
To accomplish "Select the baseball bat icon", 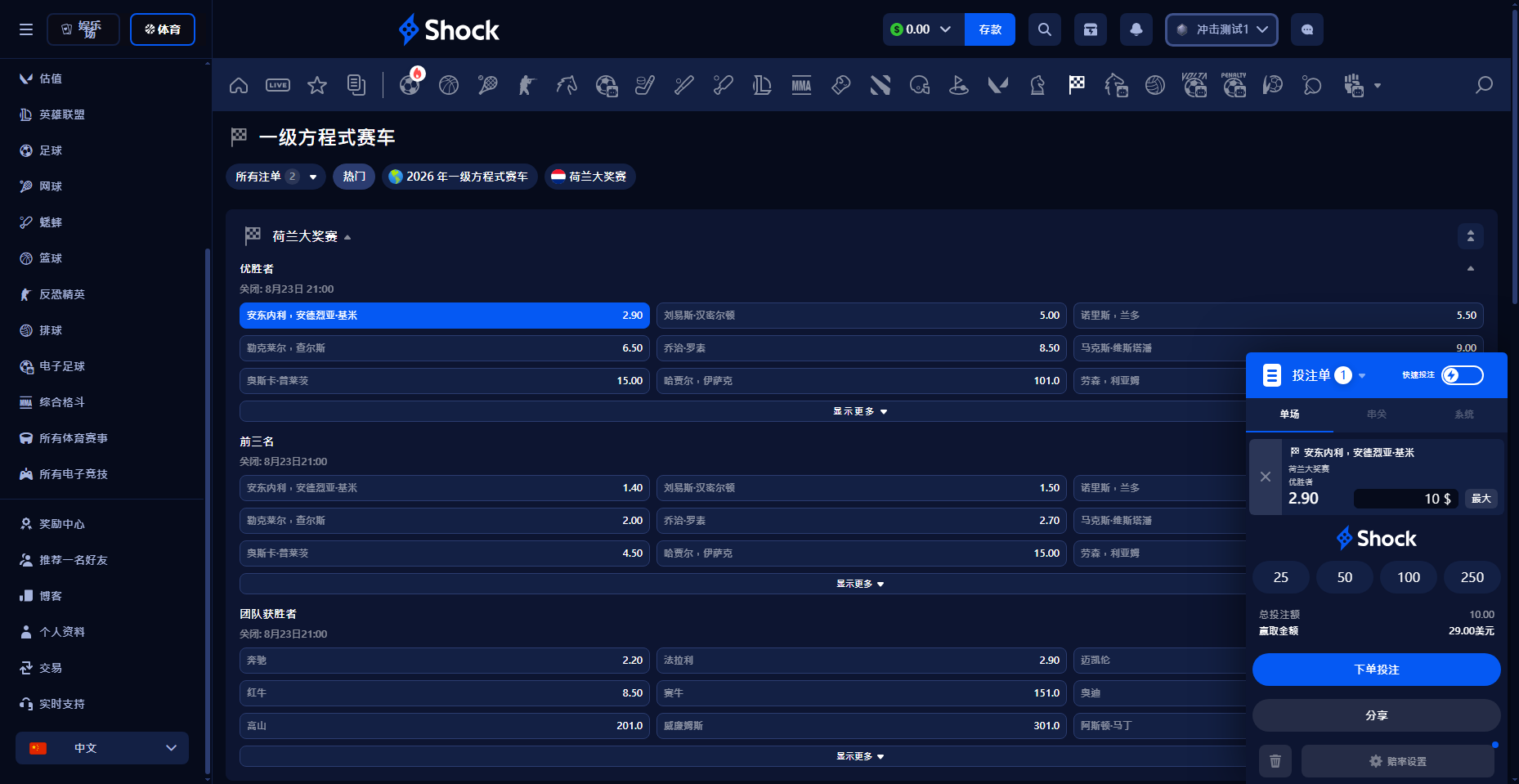I will 684,85.
